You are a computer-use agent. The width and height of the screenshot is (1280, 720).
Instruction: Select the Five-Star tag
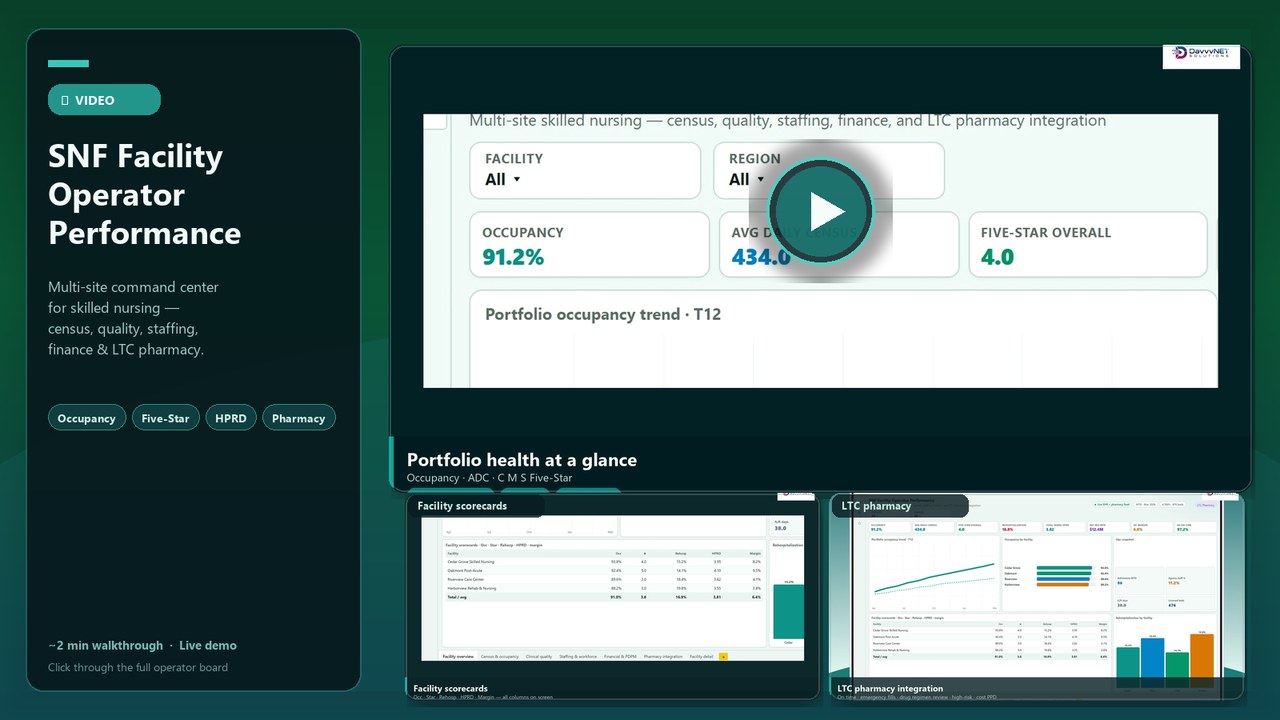pyautogui.click(x=165, y=418)
